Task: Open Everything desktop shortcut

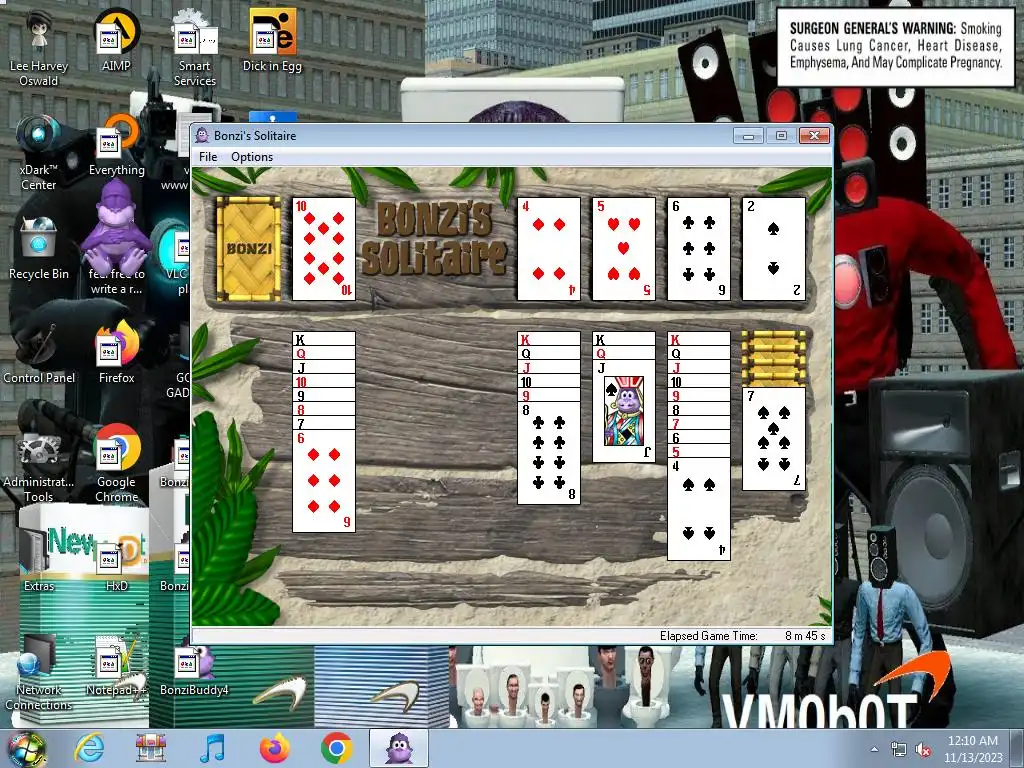Action: 116,145
